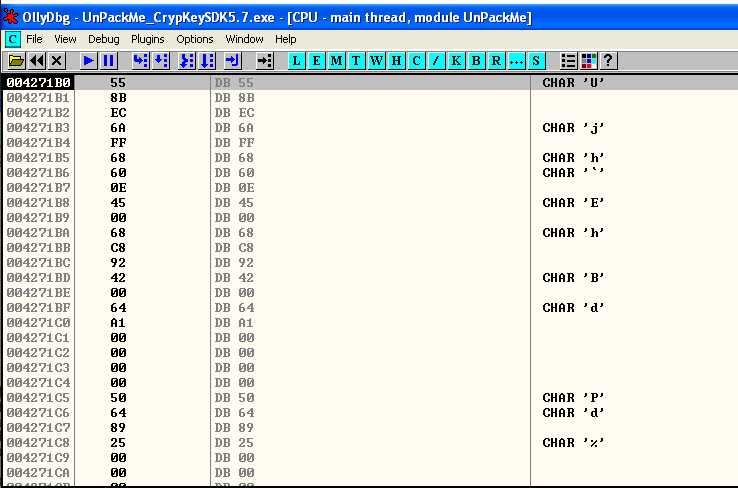The width and height of the screenshot is (738, 488).
Task: Open References window (R button)
Action: coord(496,61)
